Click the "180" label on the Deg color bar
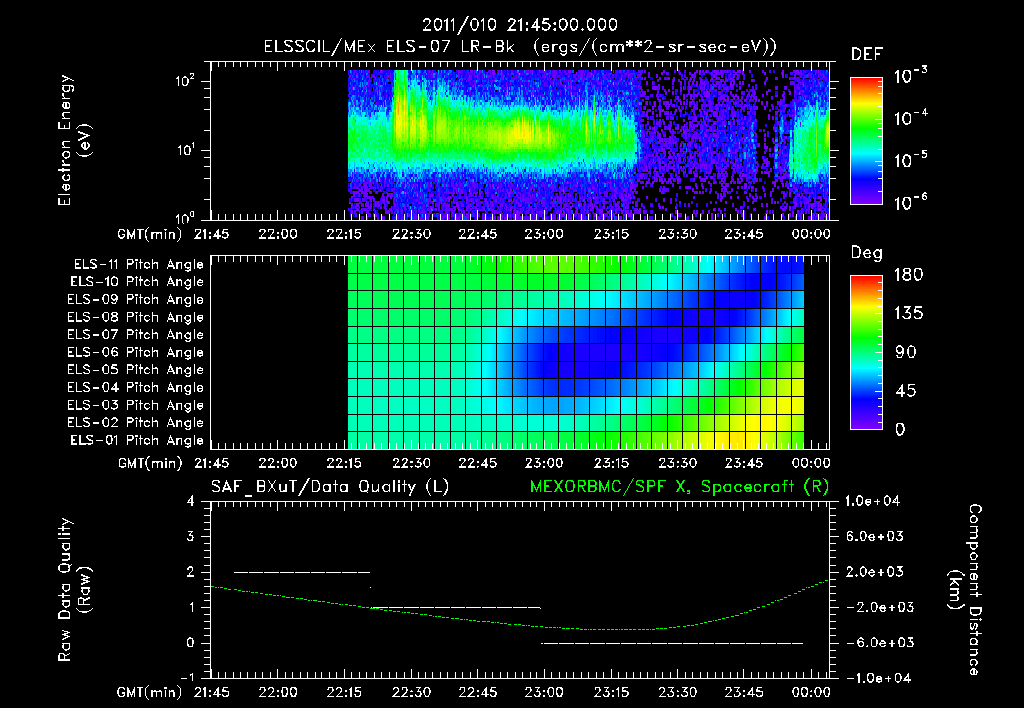Screen dimensions: 1024x708 908,275
